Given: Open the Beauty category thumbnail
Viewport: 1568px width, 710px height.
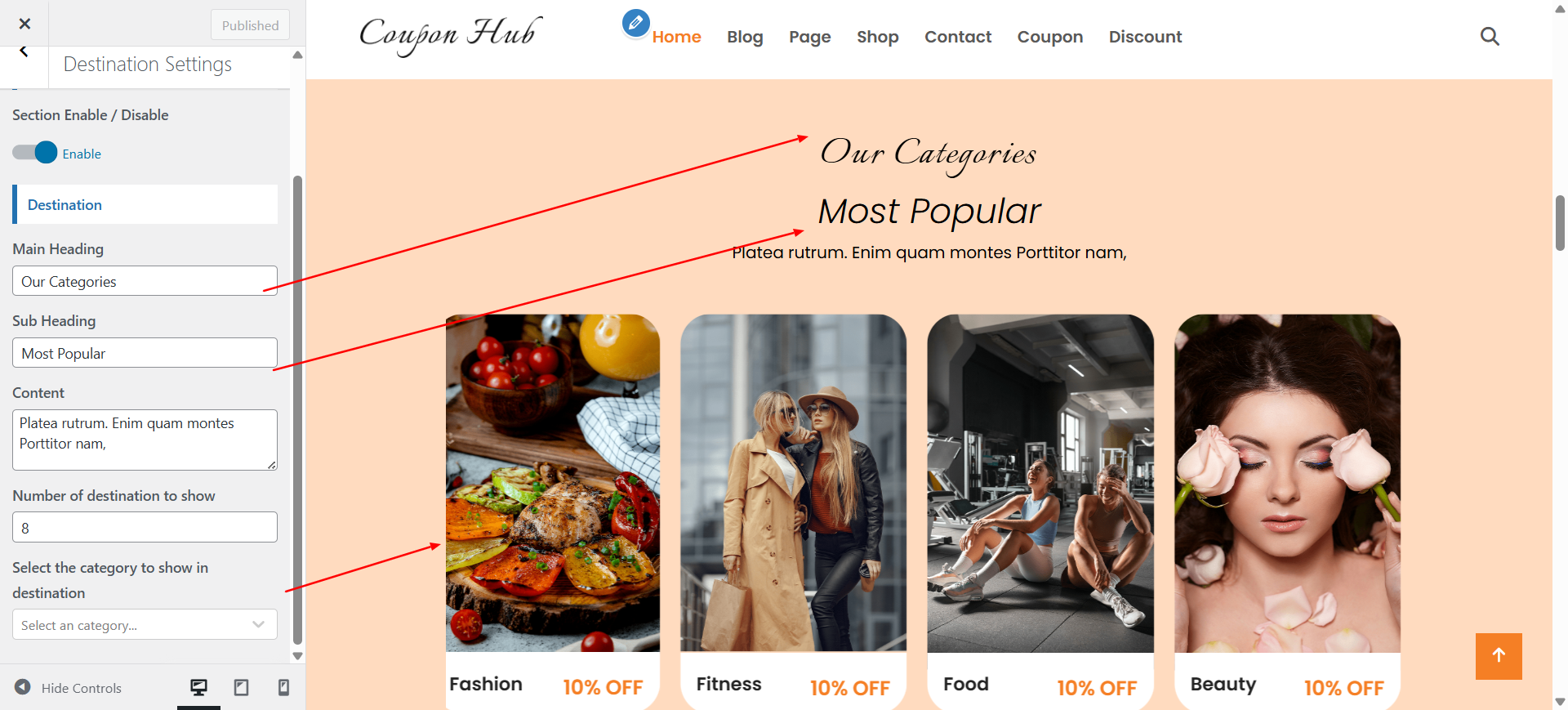Looking at the screenshot, I should point(1287,483).
